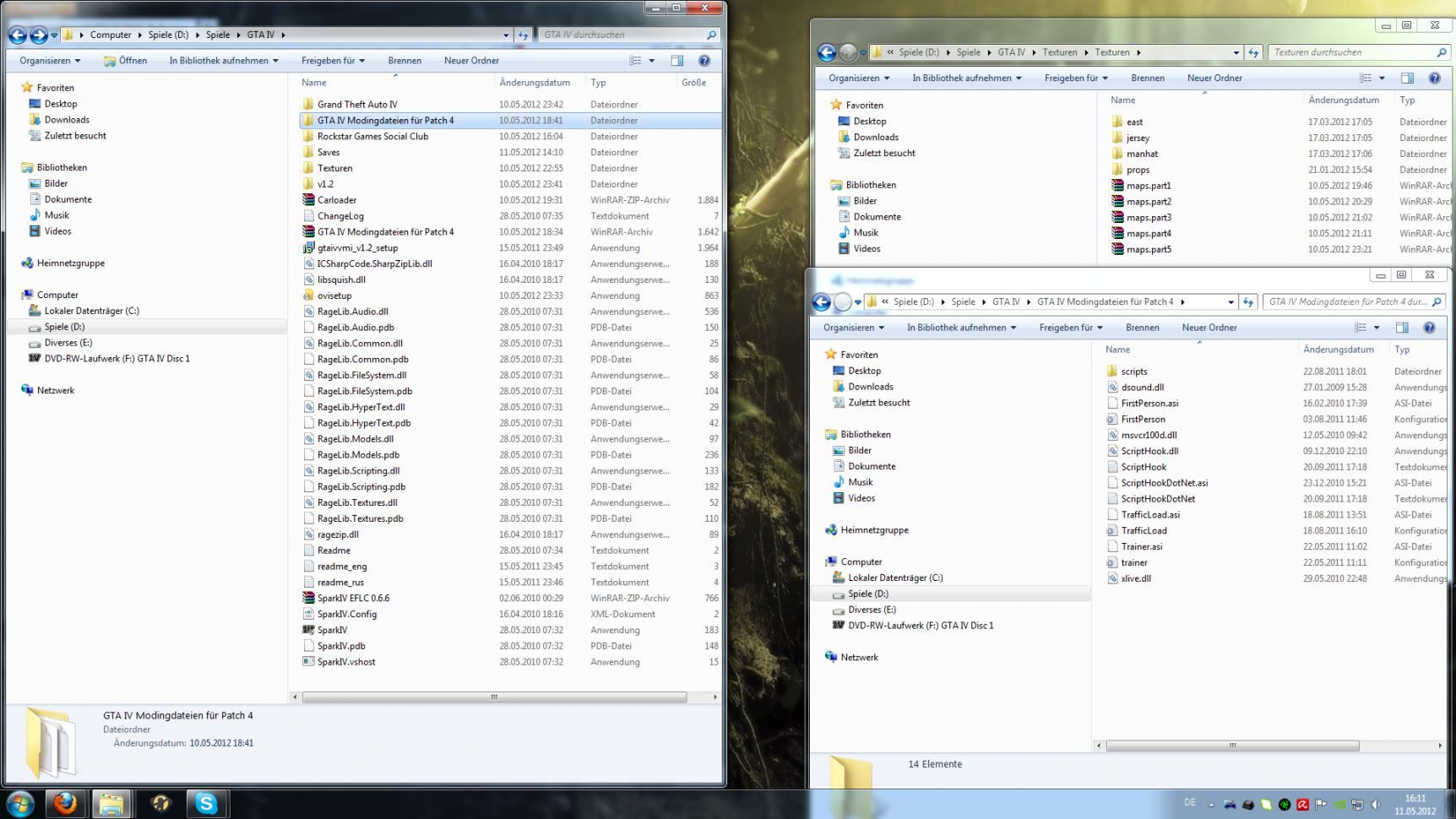
Task: Open the help icon in the GTA IV window toolbar
Action: 704,61
